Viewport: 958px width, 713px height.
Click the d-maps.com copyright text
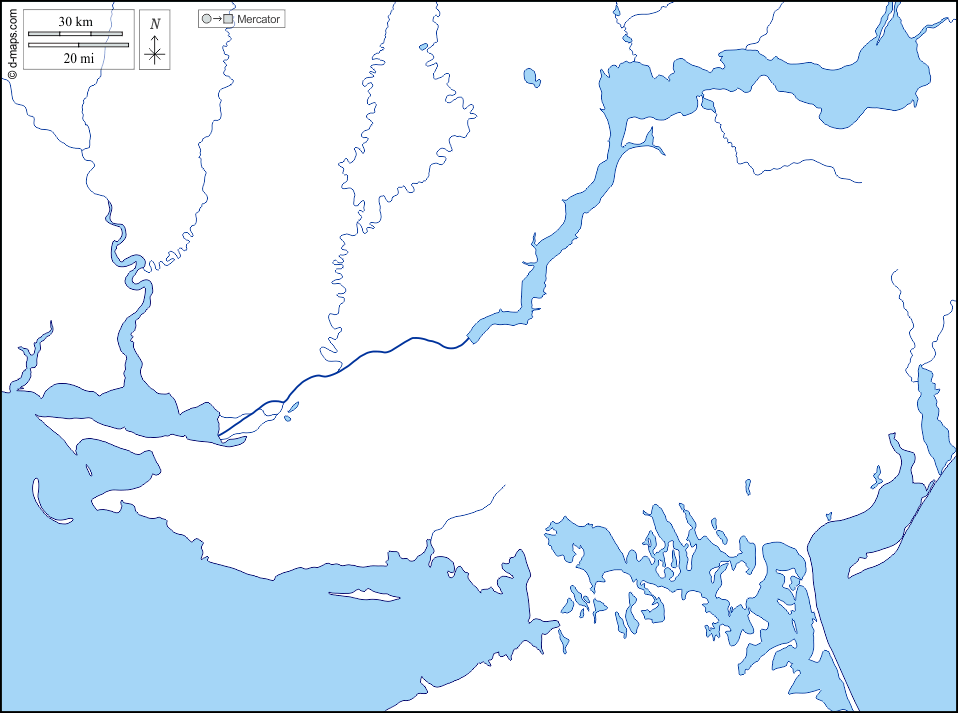(x=12, y=43)
